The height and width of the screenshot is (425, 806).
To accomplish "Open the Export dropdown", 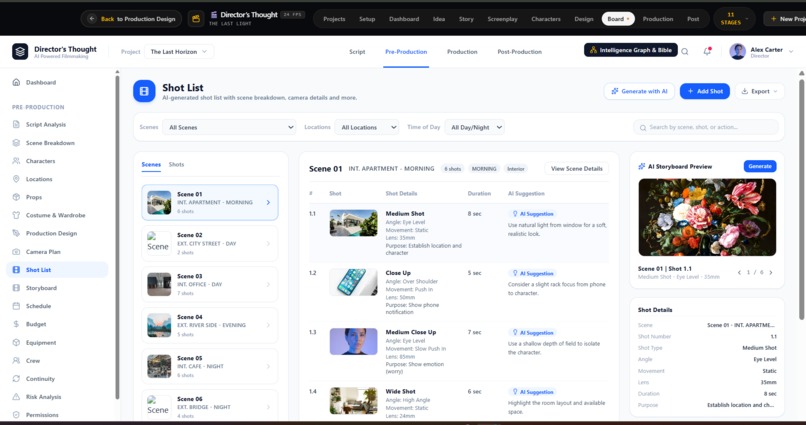I will coord(760,91).
